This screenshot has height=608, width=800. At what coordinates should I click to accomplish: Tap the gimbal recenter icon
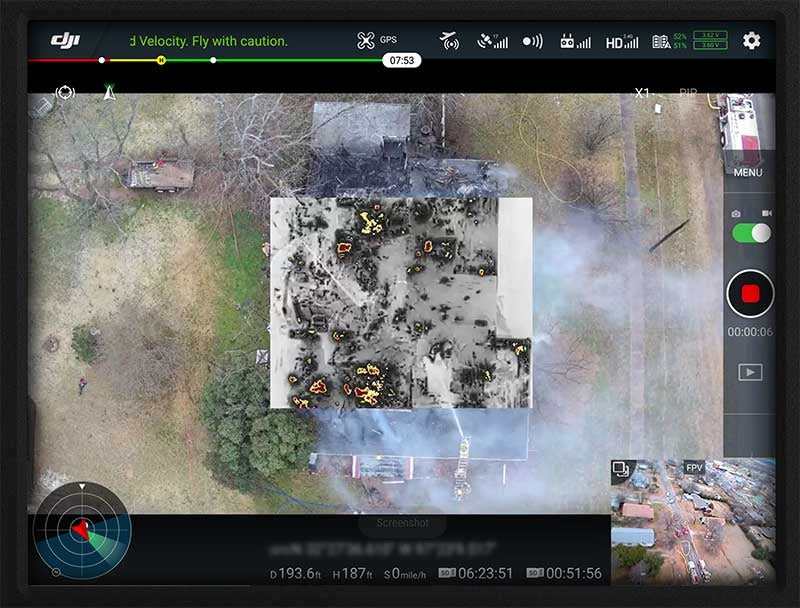tap(65, 93)
